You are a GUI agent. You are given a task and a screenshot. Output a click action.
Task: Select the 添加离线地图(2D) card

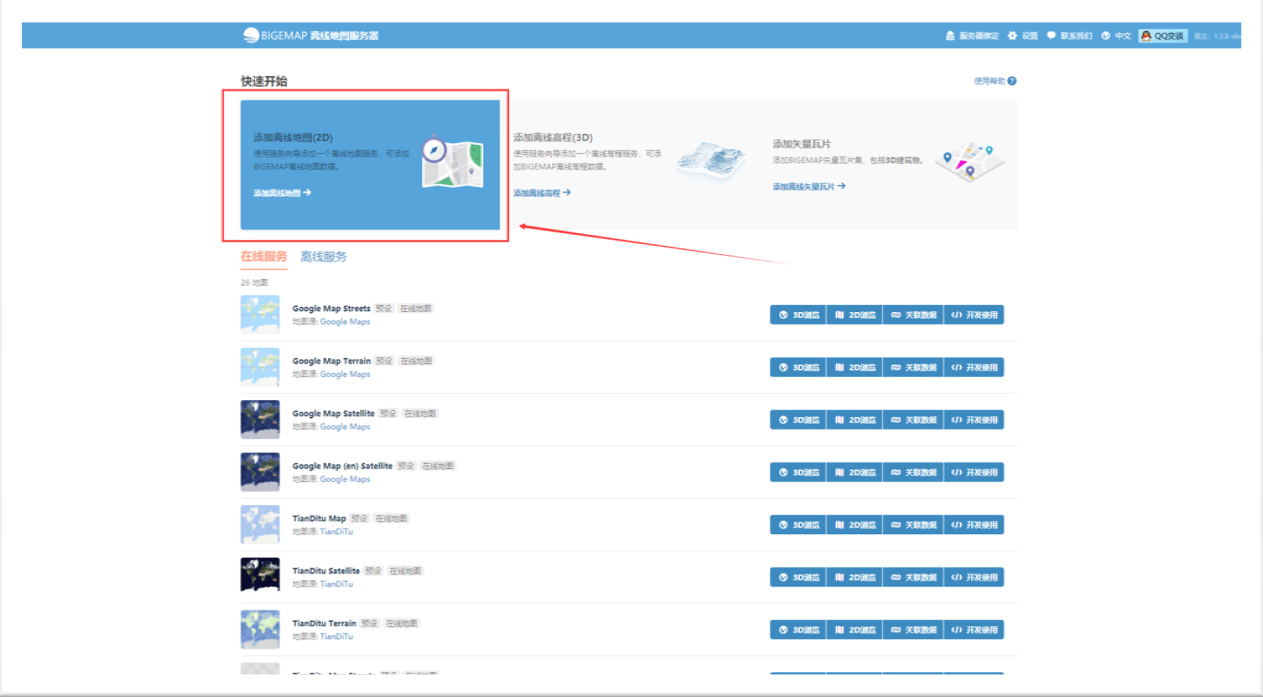tap(370, 165)
